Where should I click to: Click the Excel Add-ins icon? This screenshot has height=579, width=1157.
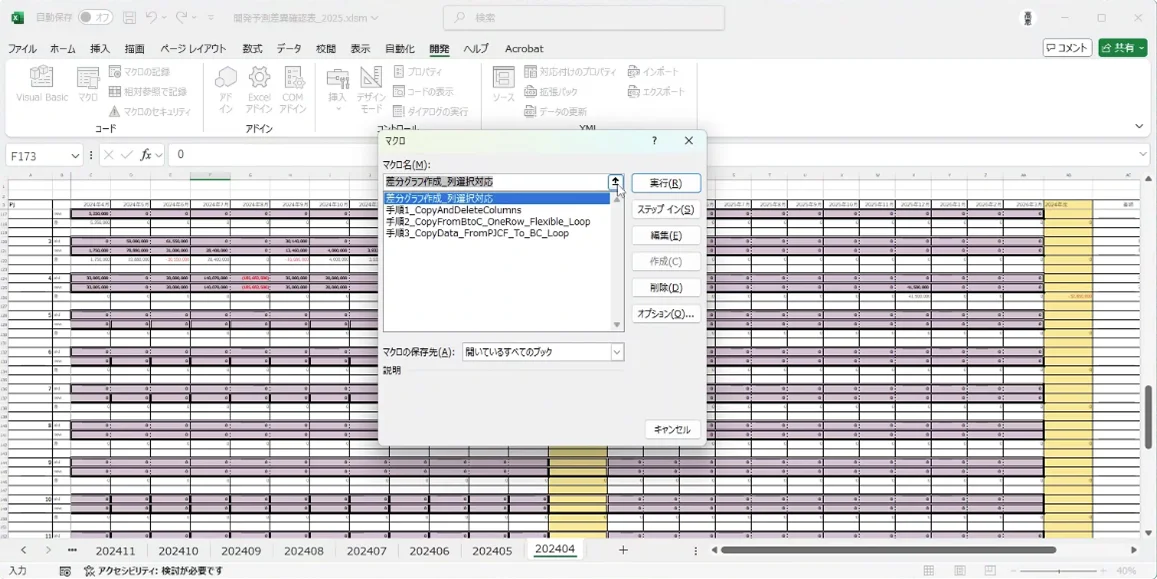(x=259, y=79)
